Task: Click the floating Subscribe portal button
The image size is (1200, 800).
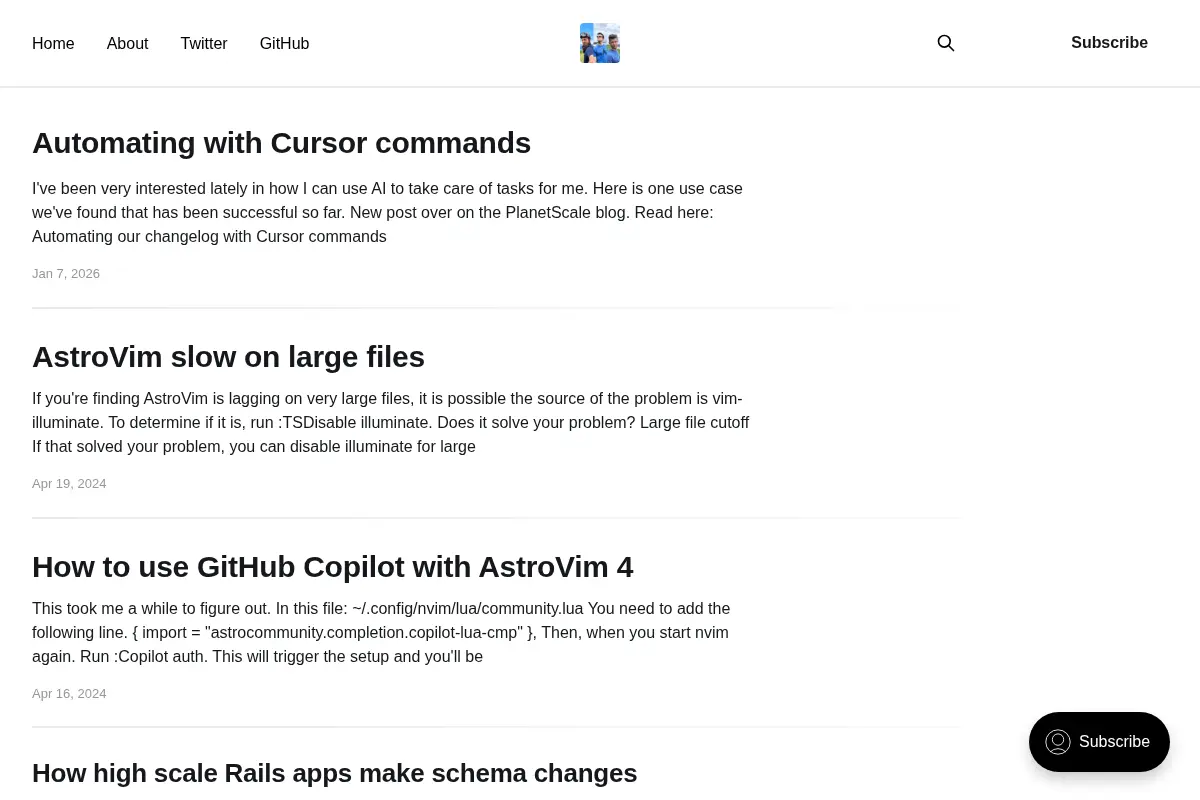Action: click(1099, 742)
